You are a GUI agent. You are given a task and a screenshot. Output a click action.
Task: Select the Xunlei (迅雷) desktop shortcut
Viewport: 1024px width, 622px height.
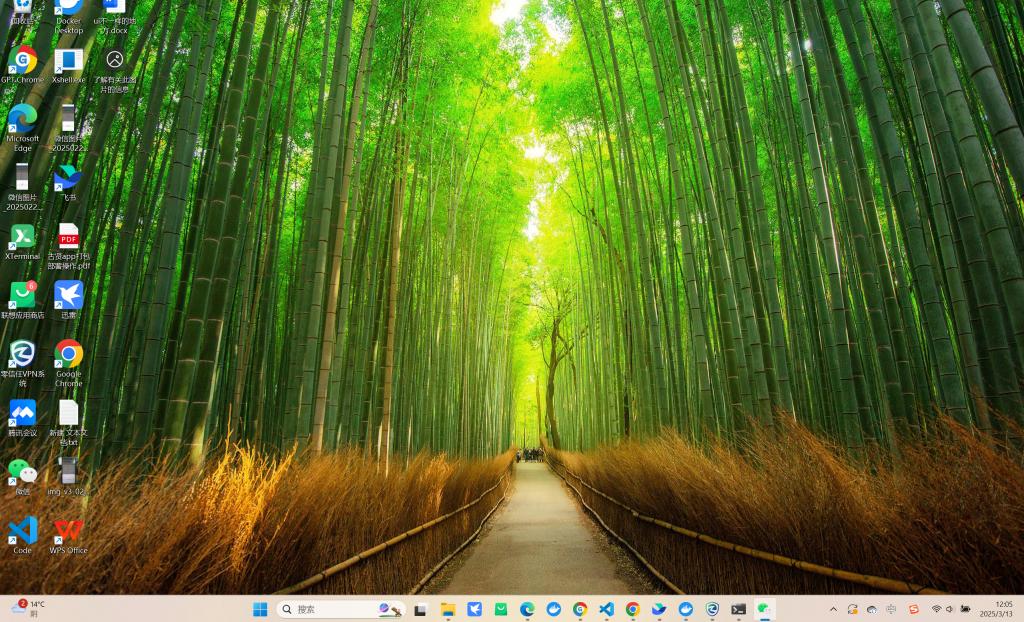tap(68, 296)
